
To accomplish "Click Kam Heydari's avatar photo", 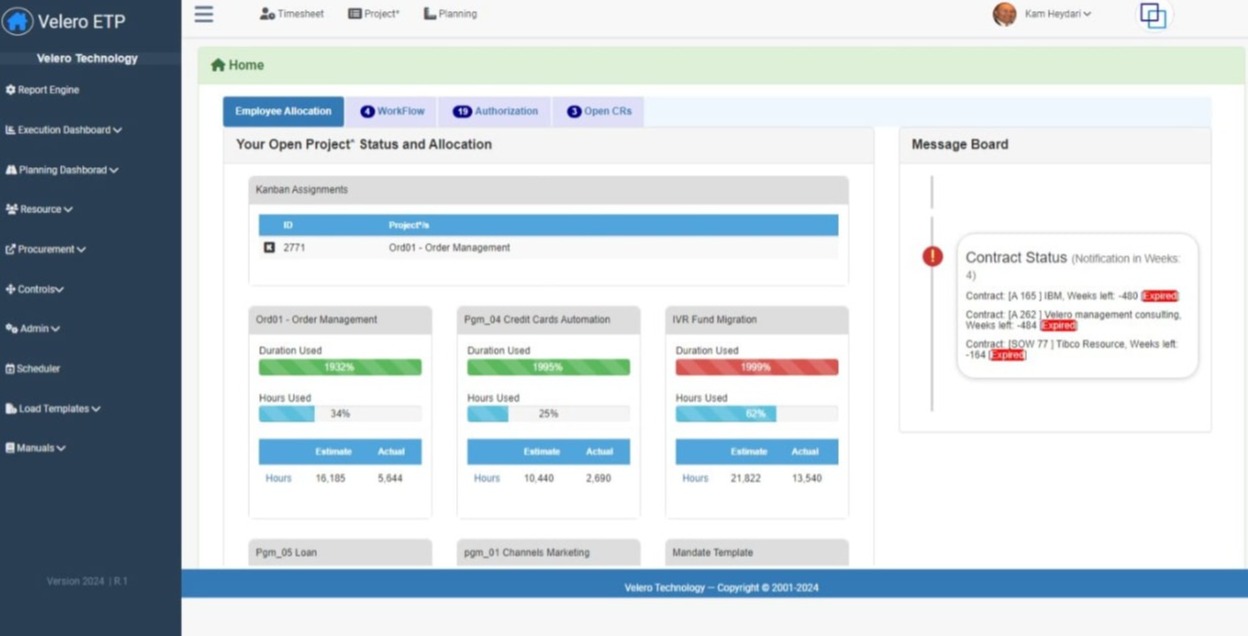I will pyautogui.click(x=1005, y=14).
